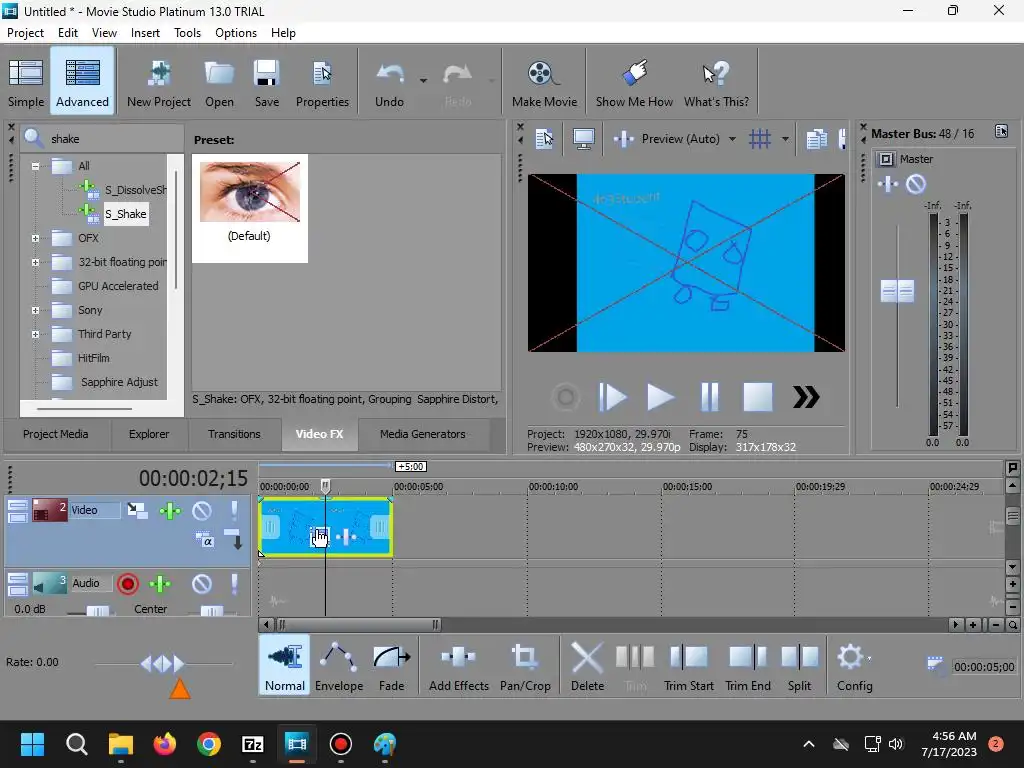Save the current project

pos(266,82)
